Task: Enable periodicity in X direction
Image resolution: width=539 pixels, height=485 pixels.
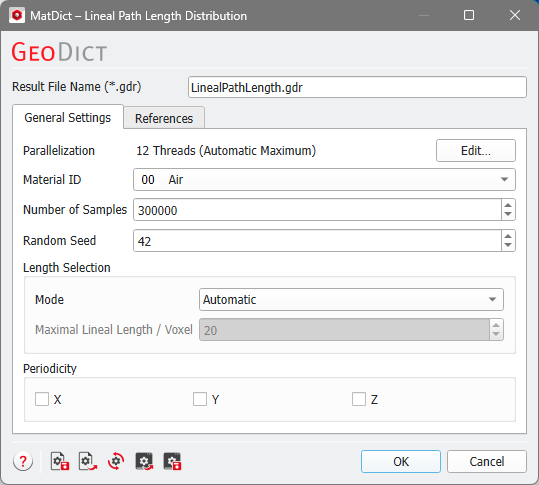Action: 42,399
